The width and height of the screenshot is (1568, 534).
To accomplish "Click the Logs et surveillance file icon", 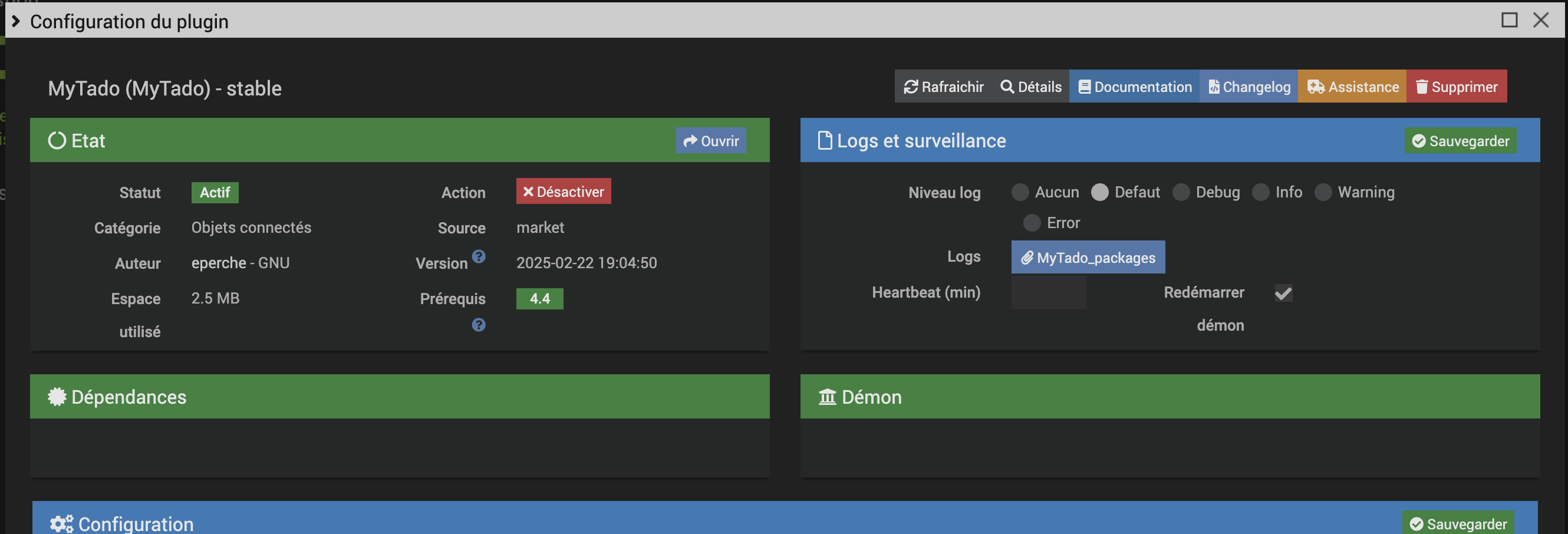I will coord(825,141).
